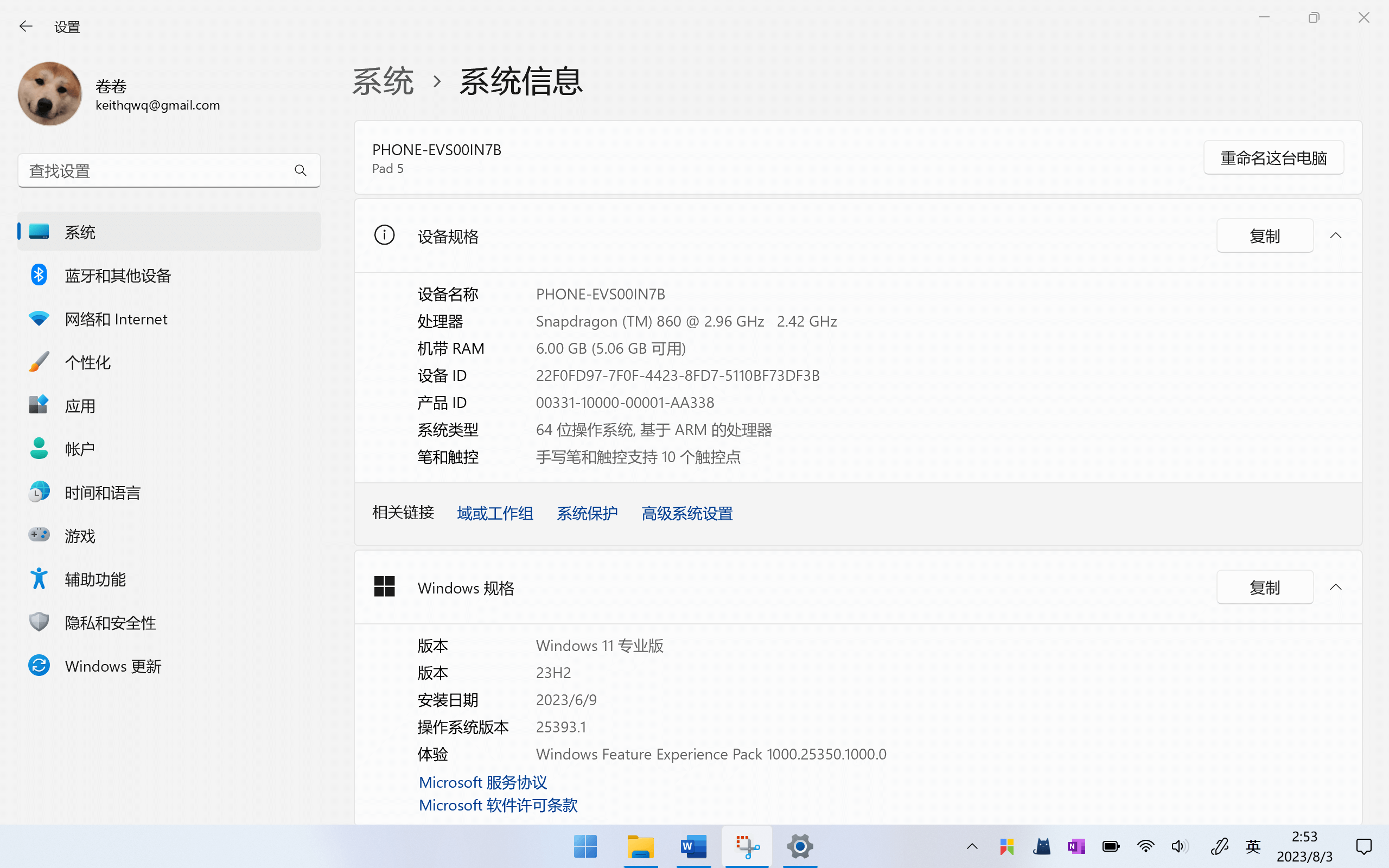Viewport: 1389px width, 868px height.
Task: Open the Network and Internet section
Action: 116,319
